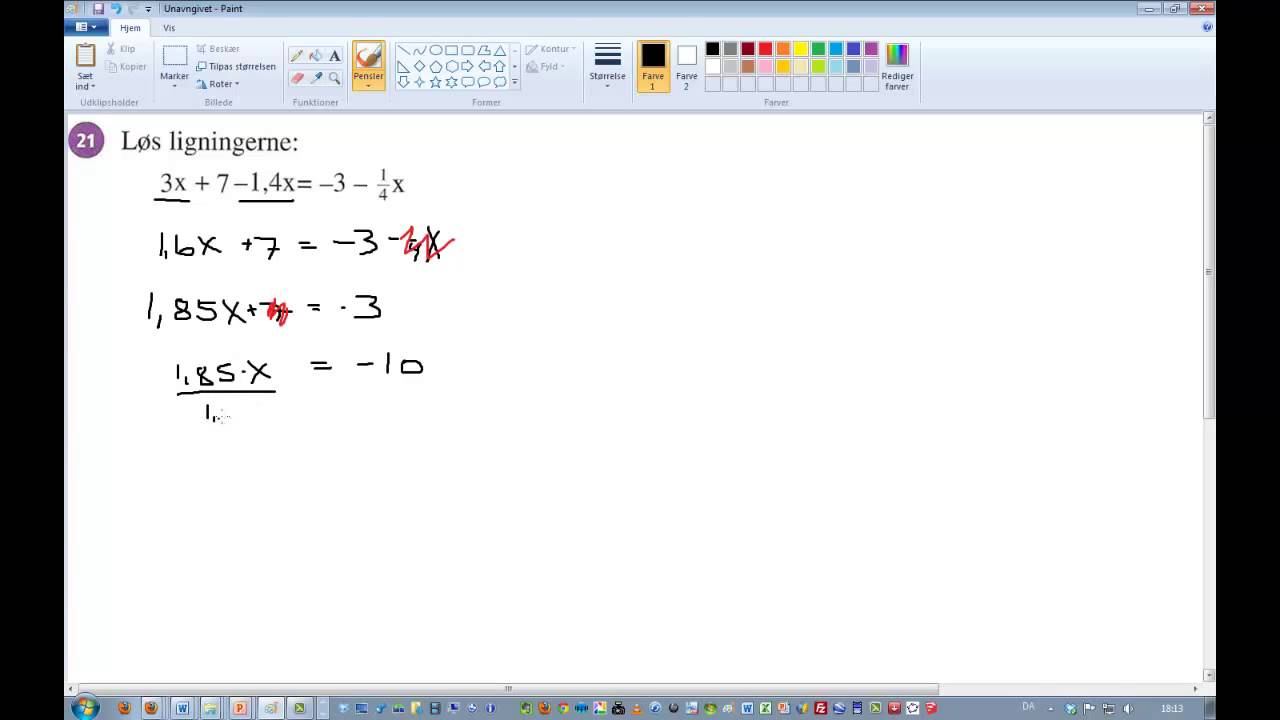1280x720 pixels.
Task: Click the Rediger farver button
Action: 897,68
